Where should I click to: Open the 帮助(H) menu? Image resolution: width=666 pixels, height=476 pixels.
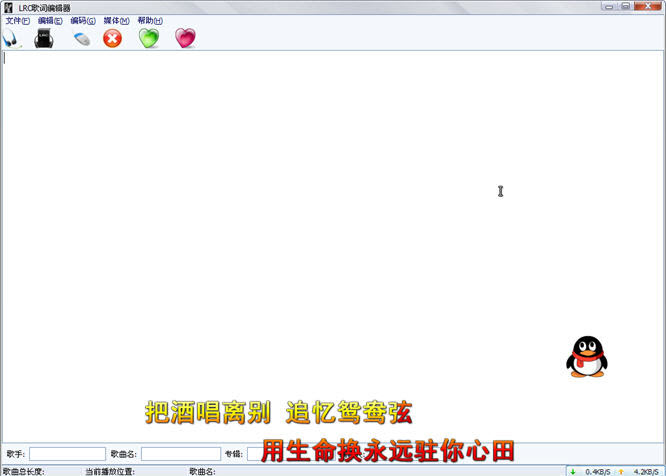pyautogui.click(x=150, y=21)
